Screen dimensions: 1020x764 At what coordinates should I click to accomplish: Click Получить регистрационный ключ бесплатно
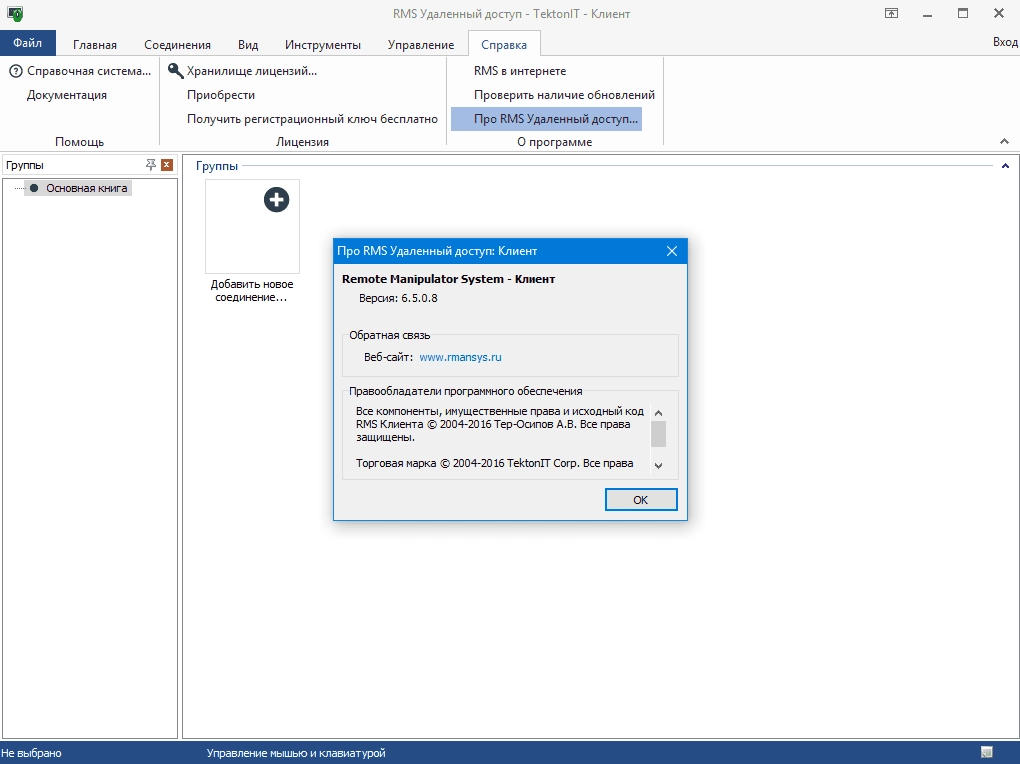click(312, 119)
